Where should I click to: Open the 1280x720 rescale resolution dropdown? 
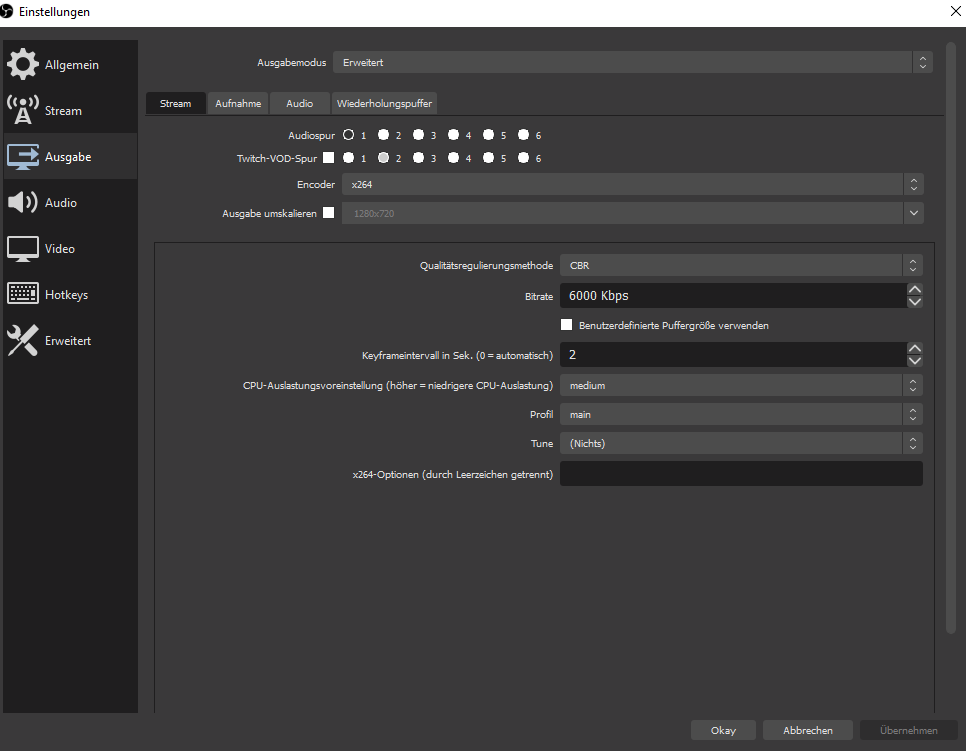pos(633,213)
